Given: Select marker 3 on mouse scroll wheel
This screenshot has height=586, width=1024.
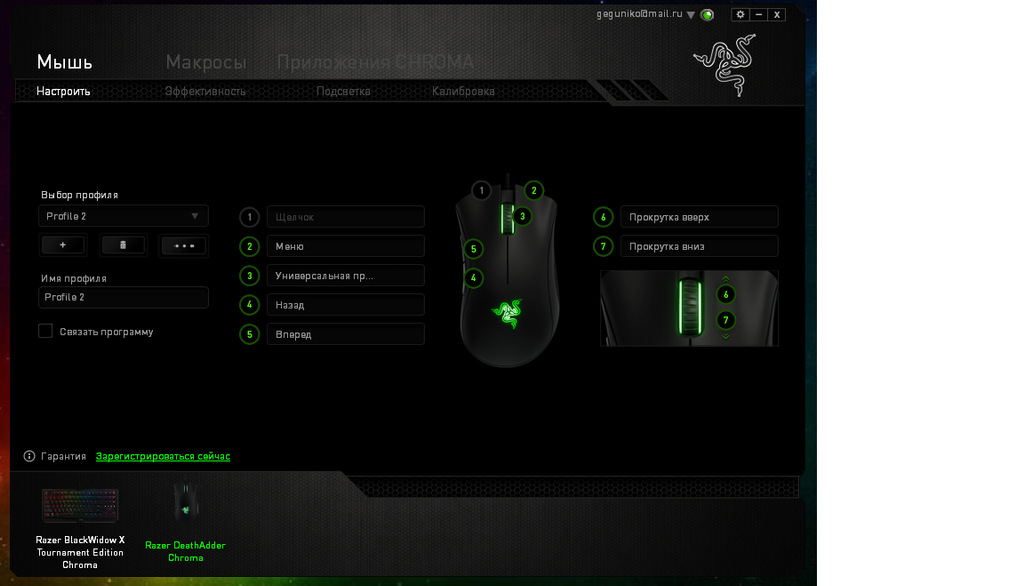Looking at the screenshot, I should 522,216.
